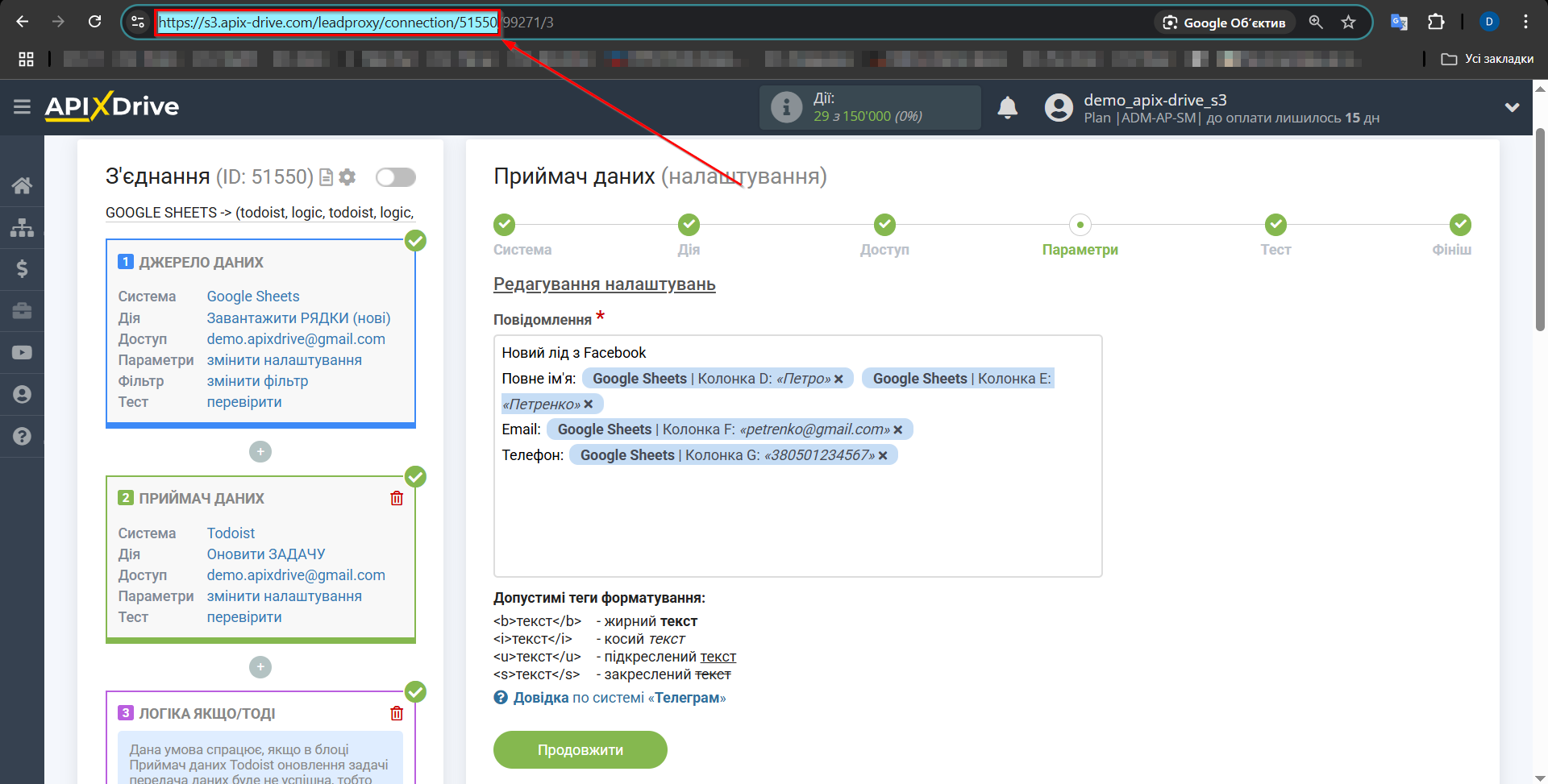Open the connections sitemap sidebar icon
This screenshot has width=1548, height=784.
pos(22,227)
